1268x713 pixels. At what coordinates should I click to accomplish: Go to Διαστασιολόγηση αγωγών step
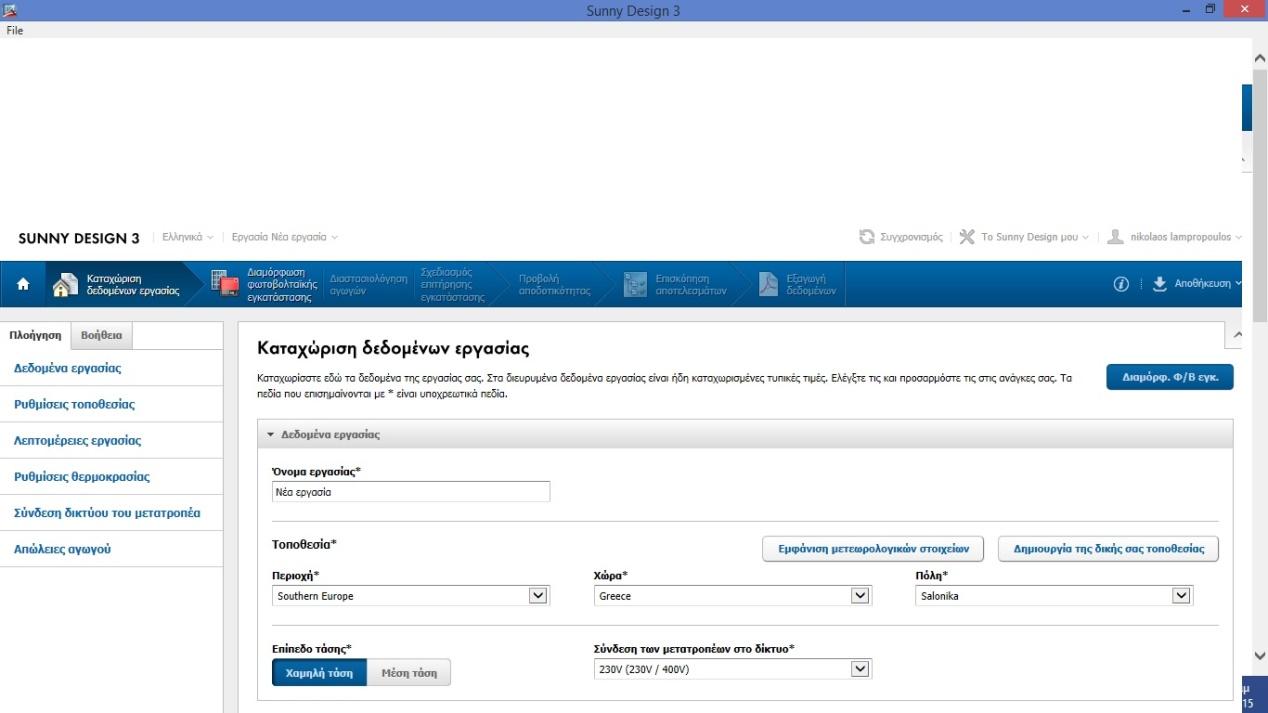point(369,285)
